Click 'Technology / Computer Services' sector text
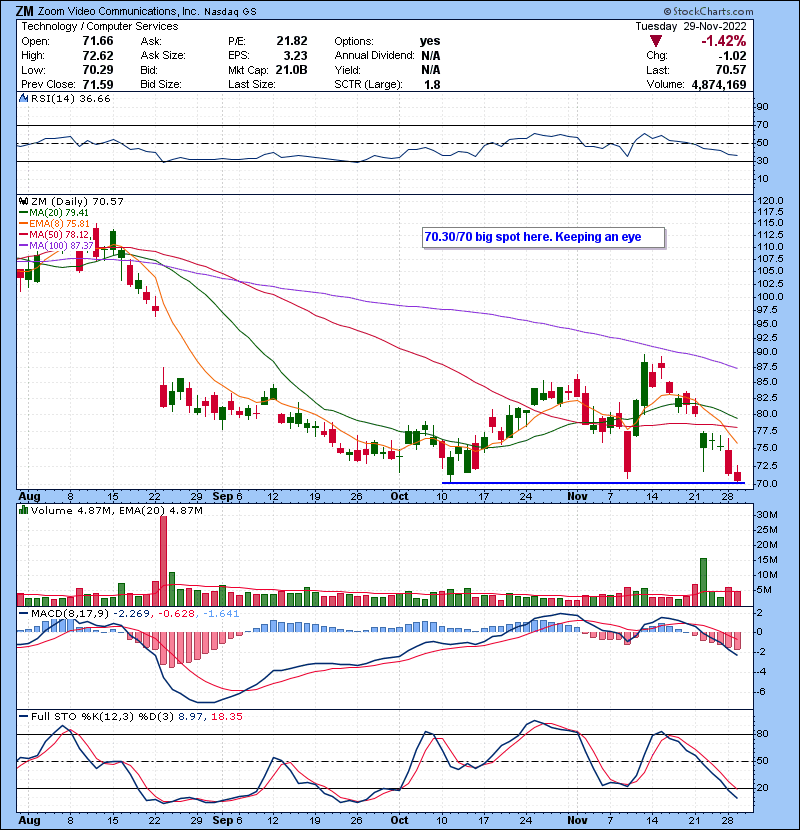The width and height of the screenshot is (800, 830). [100, 26]
